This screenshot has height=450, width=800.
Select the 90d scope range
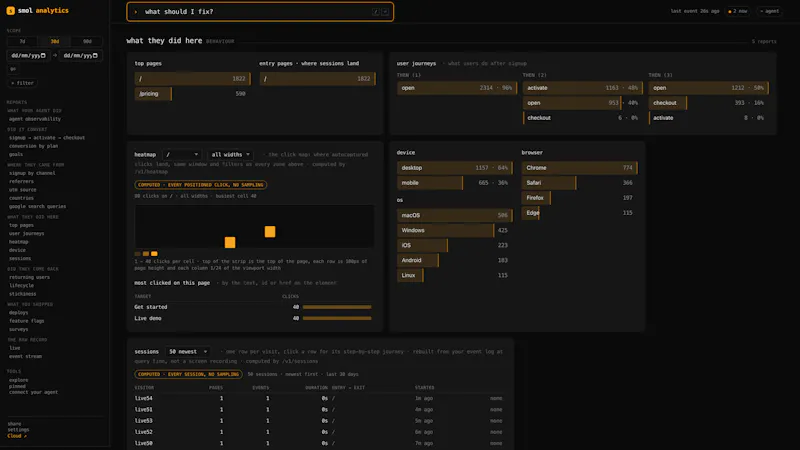coord(87,41)
